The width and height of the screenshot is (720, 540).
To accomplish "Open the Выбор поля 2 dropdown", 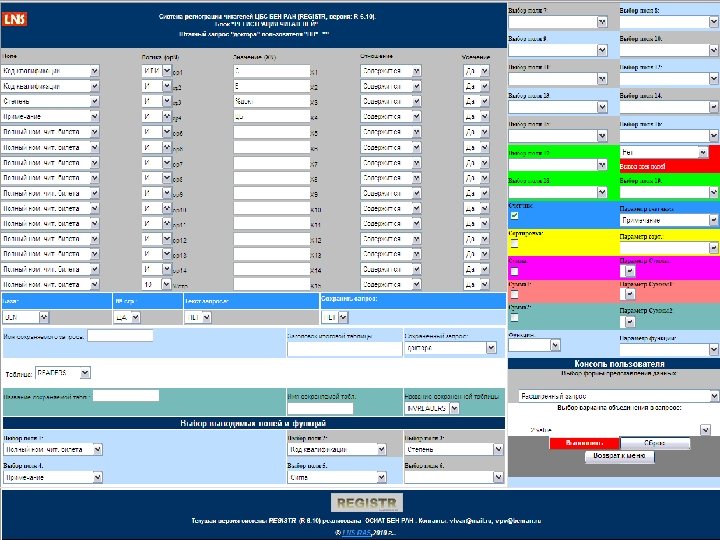I will [337, 449].
